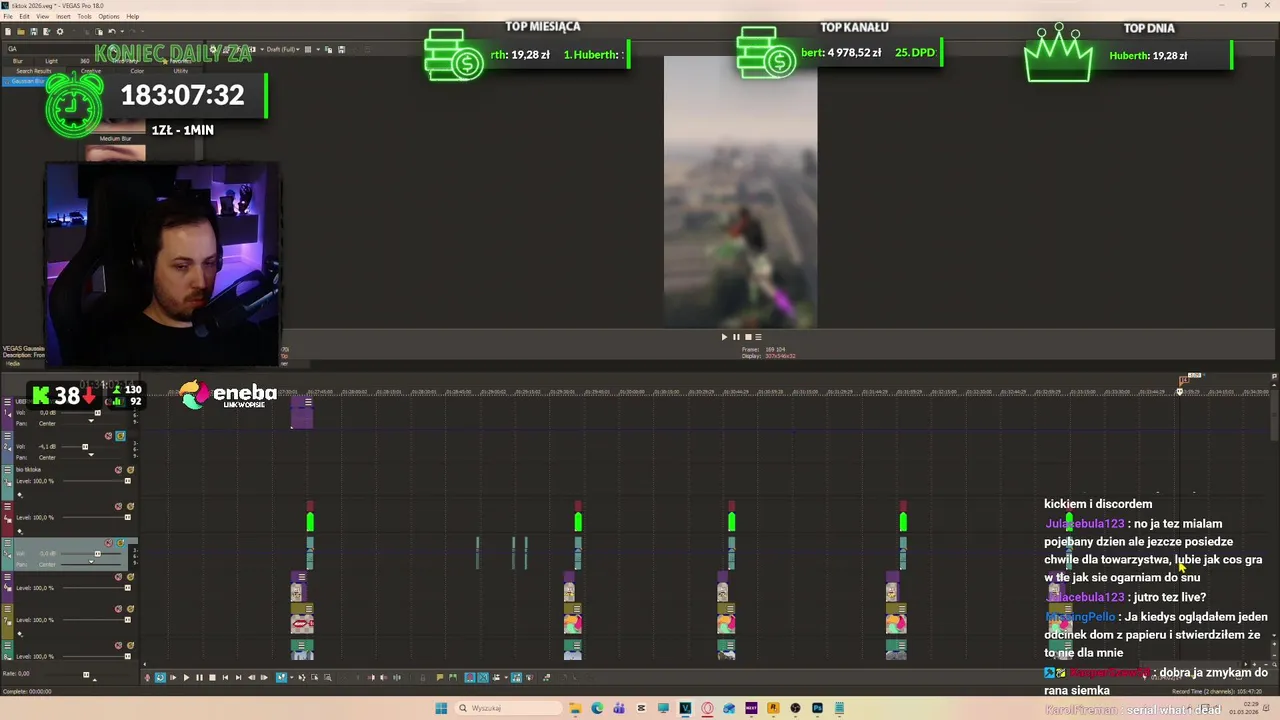The width and height of the screenshot is (1280, 720).
Task: Click Stop in the timeline transport bar
Action: coord(212,678)
